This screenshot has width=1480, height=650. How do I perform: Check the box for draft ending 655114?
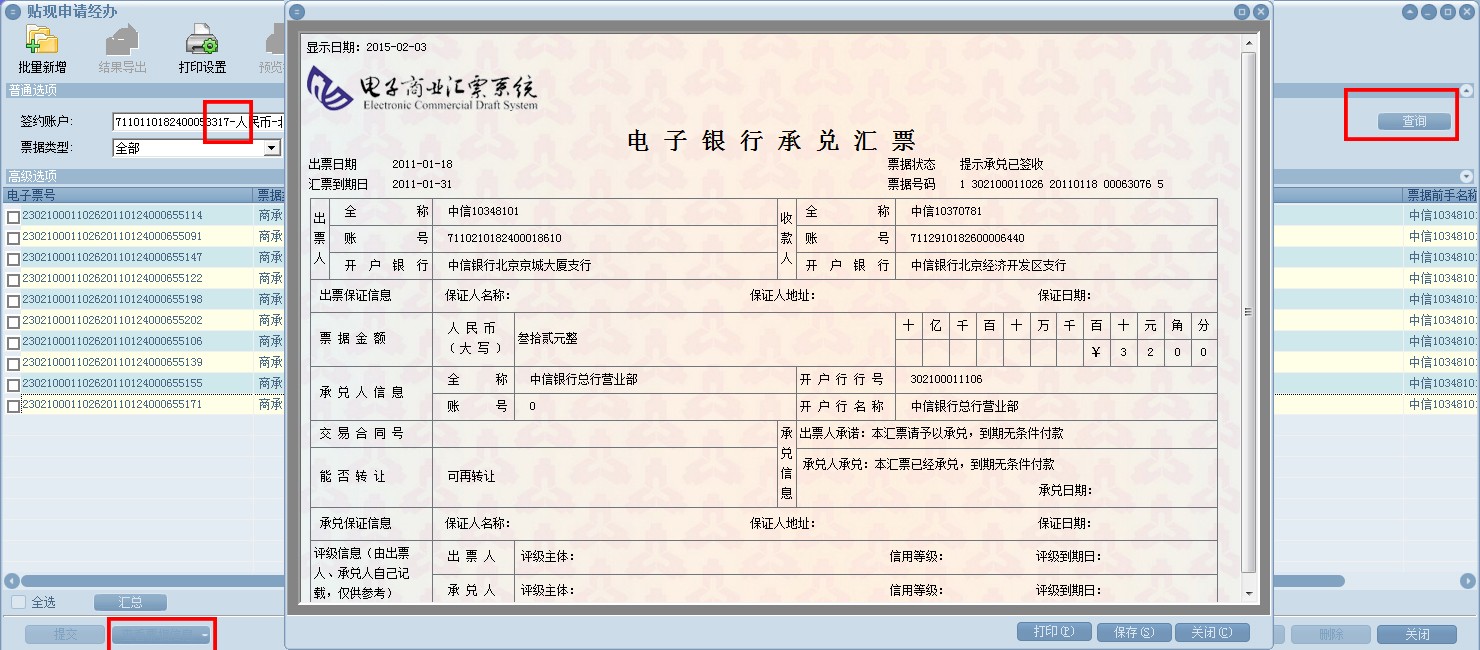[x=13, y=216]
